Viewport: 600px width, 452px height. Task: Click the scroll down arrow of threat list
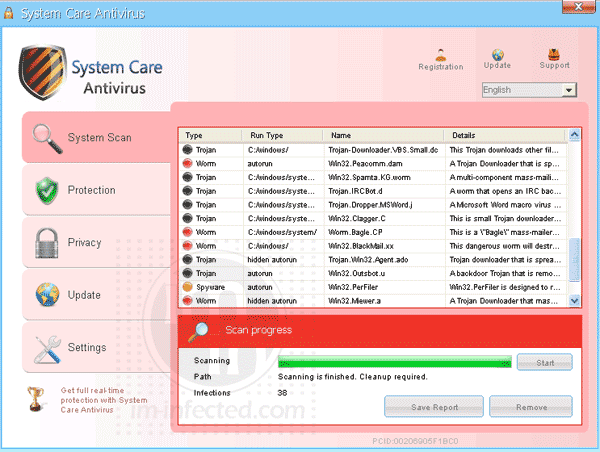coord(574,300)
